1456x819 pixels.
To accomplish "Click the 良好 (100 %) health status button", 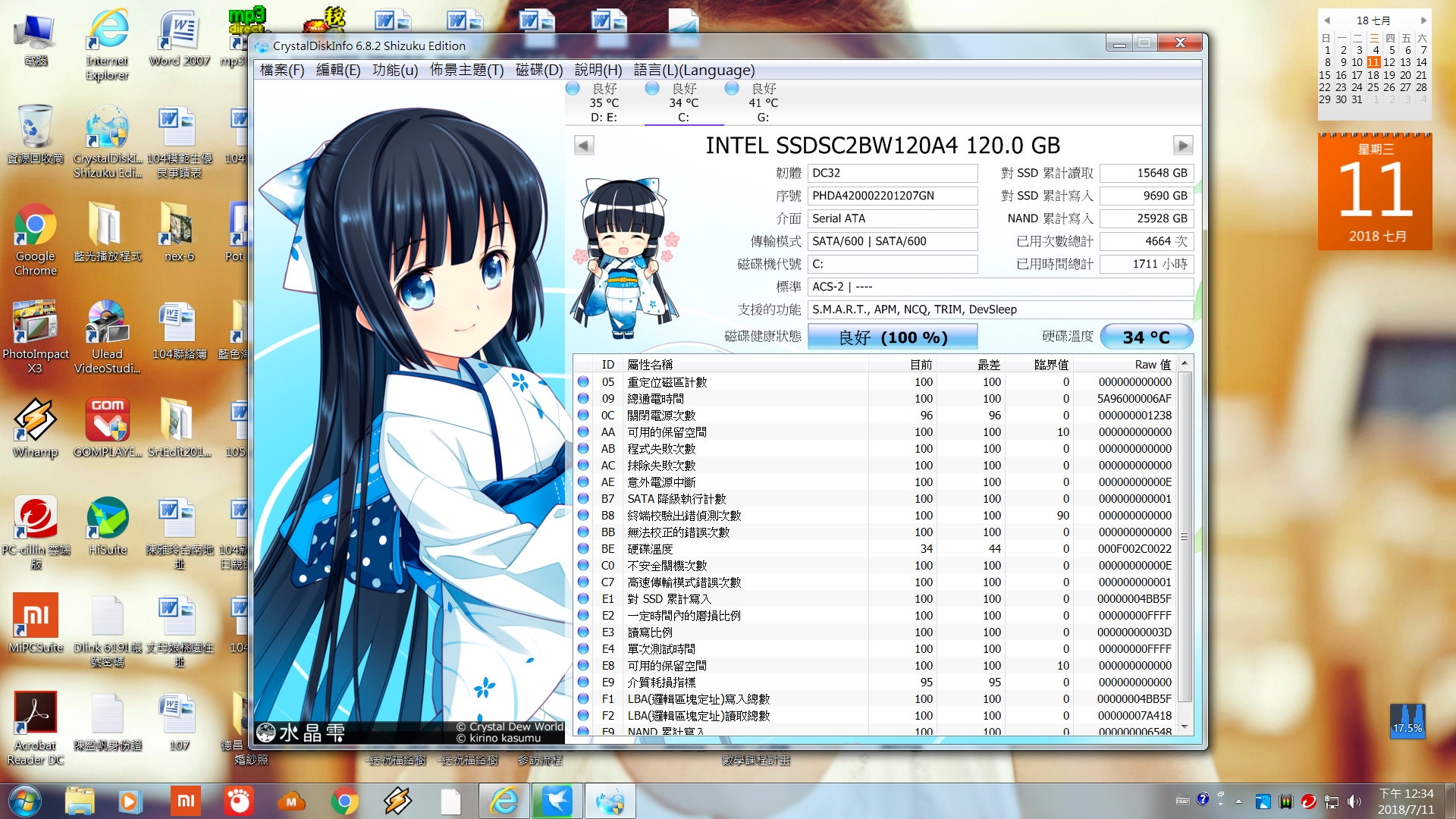I will click(893, 337).
